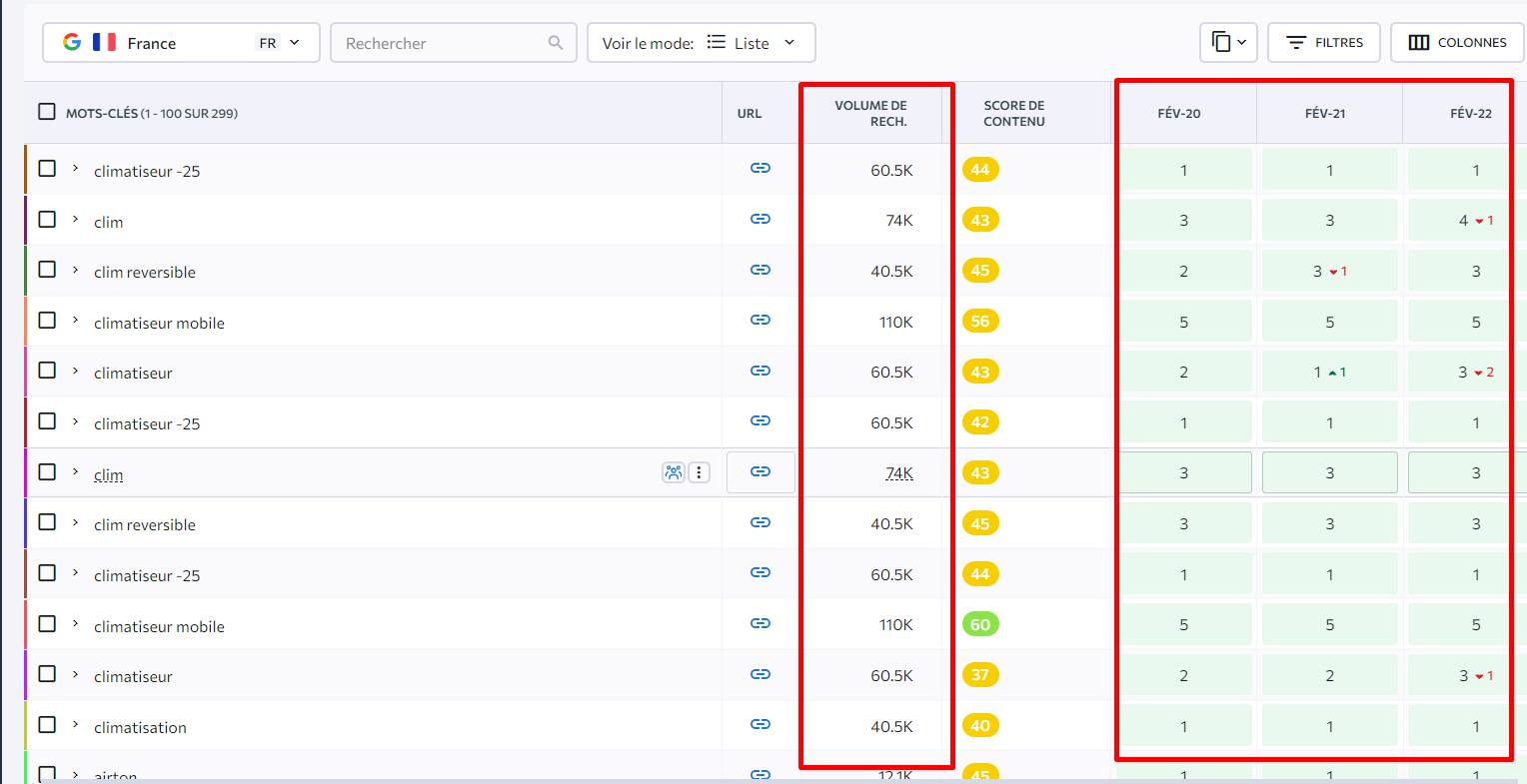
Task: Open URL link icon for climatiseur -25 score 42
Action: tap(761, 420)
